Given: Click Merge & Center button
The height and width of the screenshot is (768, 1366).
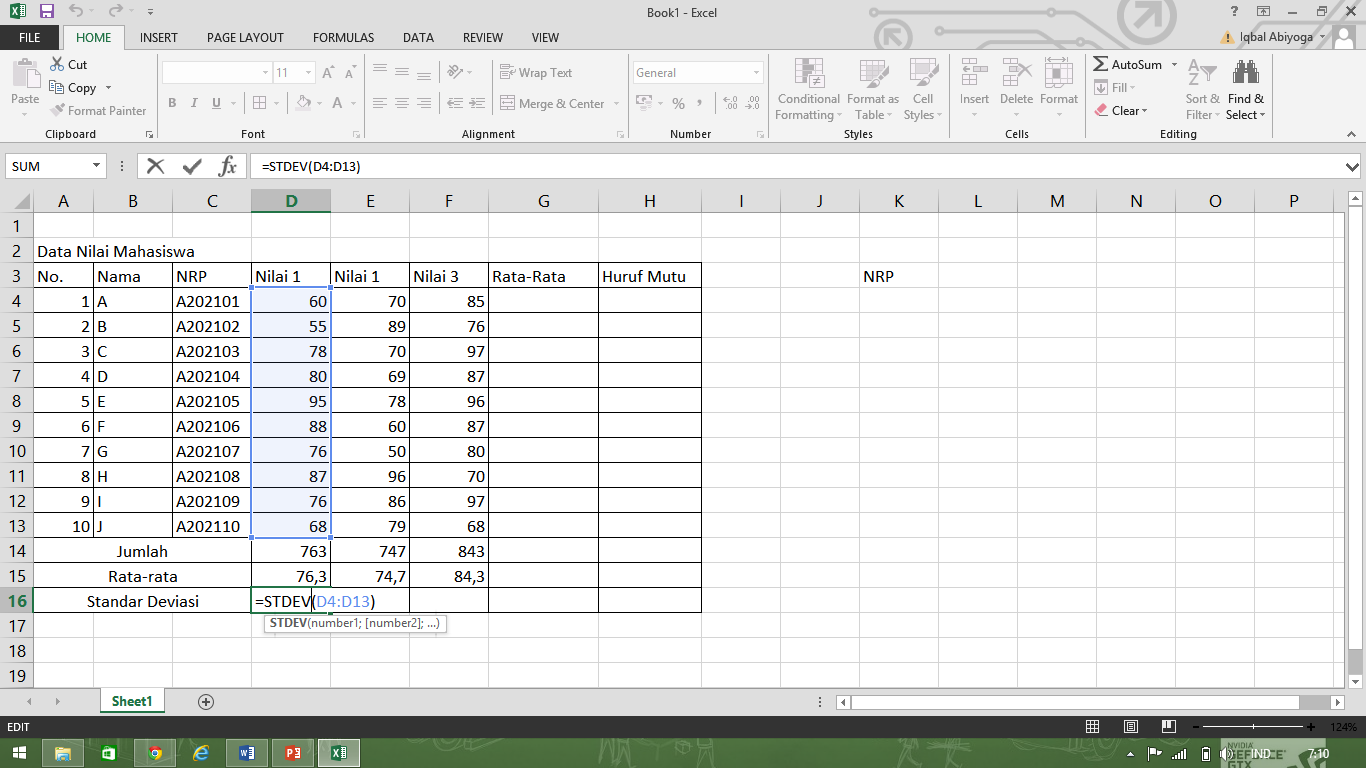Looking at the screenshot, I should tap(552, 104).
